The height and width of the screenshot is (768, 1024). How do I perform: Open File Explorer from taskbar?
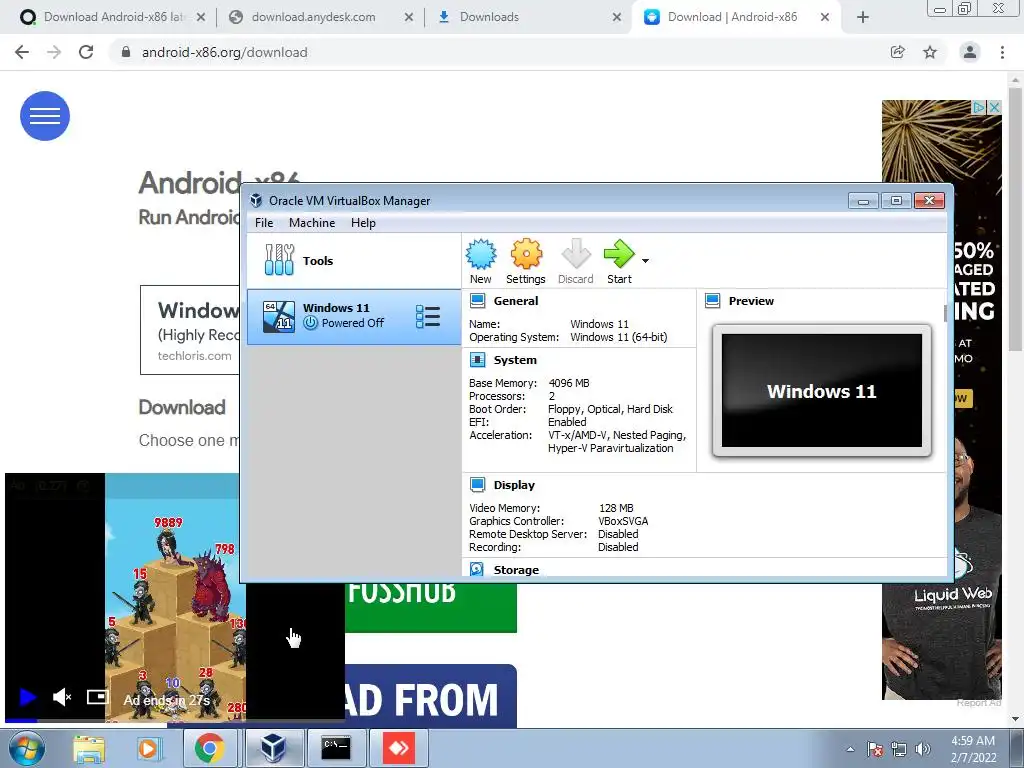click(x=89, y=748)
